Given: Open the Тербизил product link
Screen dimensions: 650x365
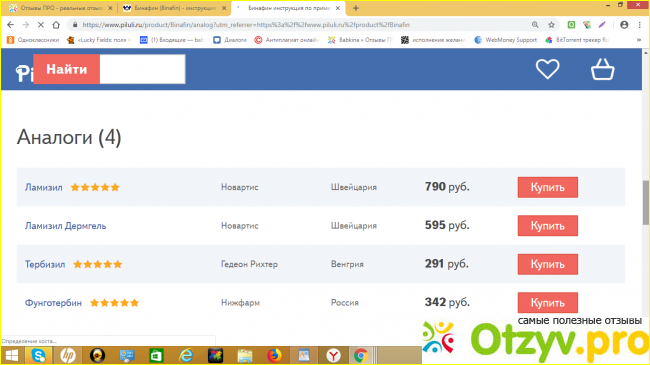Looking at the screenshot, I should pos(45,264).
